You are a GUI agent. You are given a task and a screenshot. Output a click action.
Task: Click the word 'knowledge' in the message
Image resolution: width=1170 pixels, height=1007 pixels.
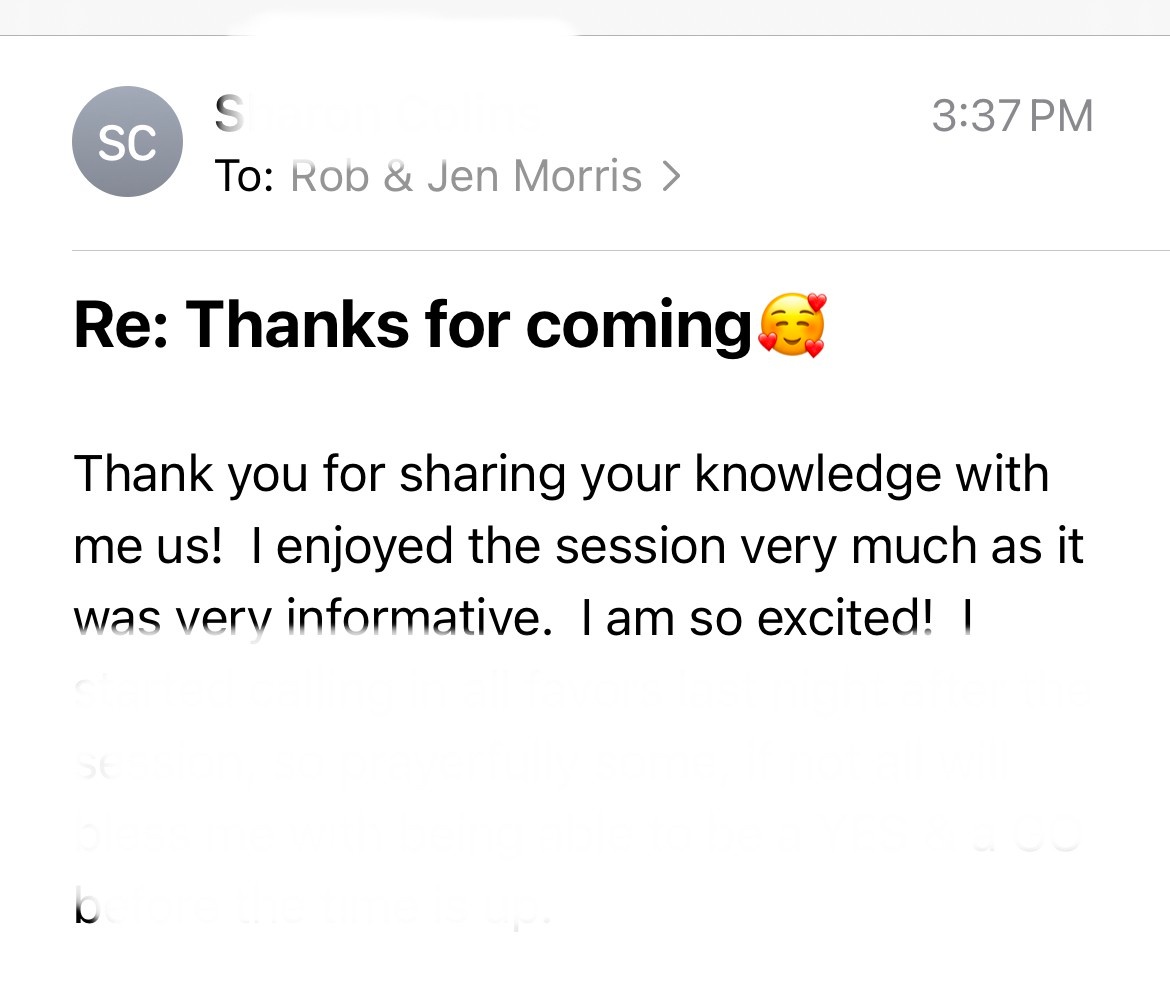tap(818, 475)
